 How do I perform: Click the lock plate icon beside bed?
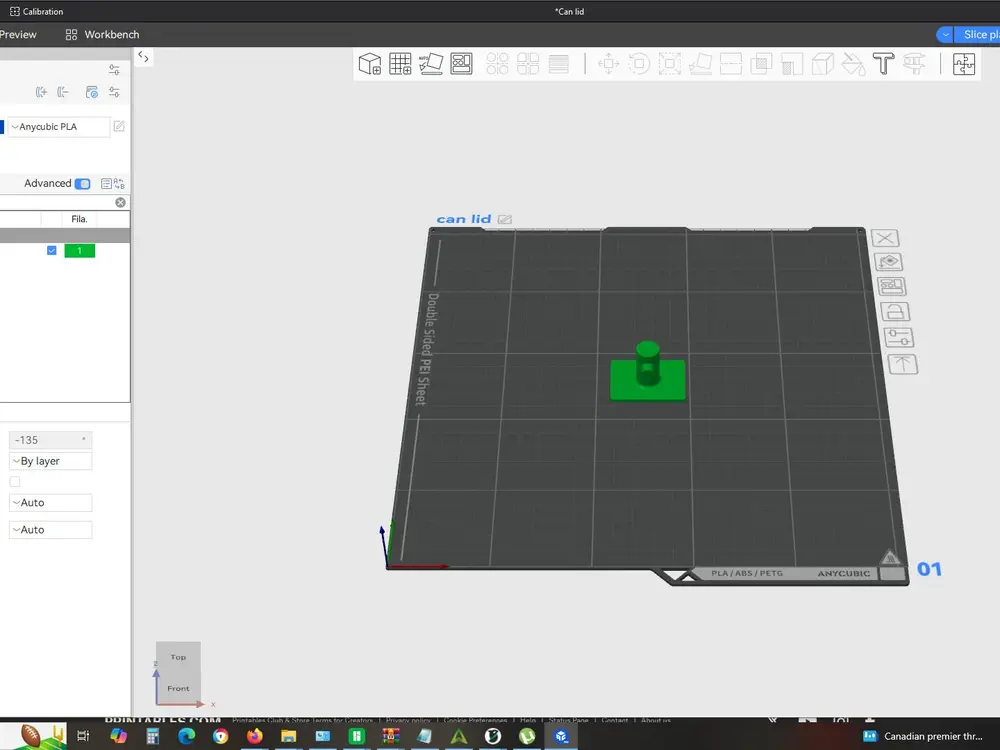pos(895,312)
